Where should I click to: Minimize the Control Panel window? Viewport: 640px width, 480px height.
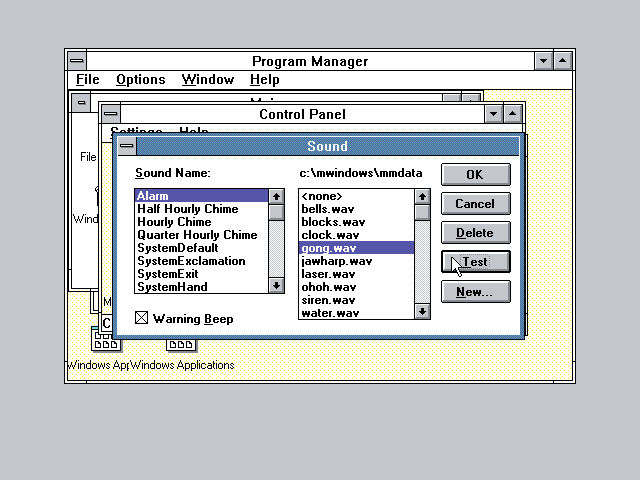tap(493, 113)
